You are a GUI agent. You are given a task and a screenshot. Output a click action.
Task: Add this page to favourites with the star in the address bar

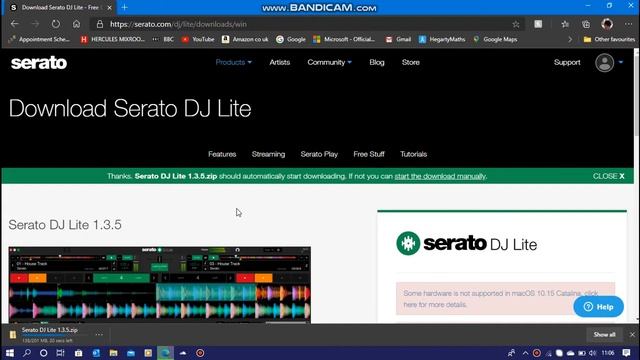click(516, 24)
